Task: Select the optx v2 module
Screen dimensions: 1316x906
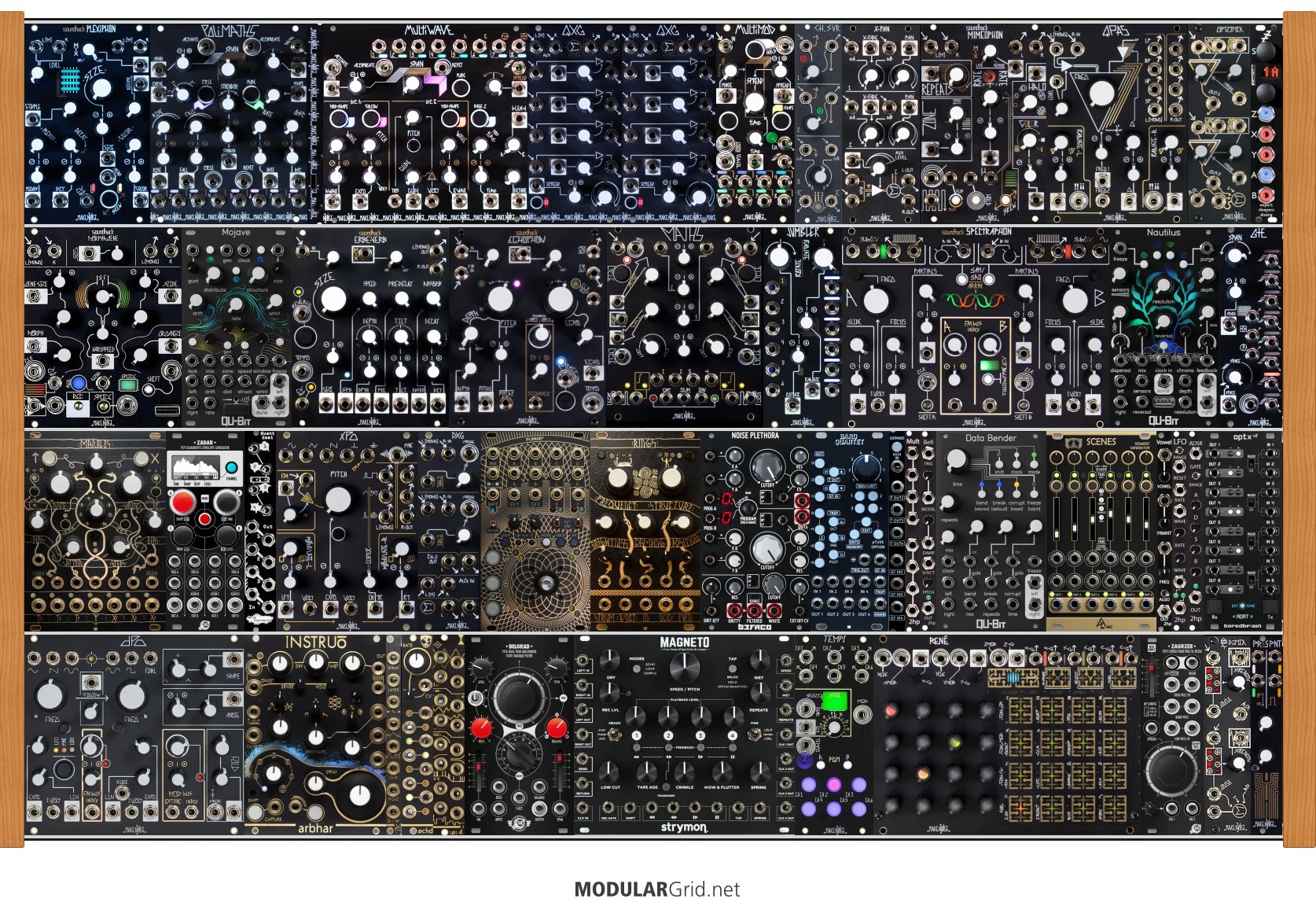Action: 1243,531
